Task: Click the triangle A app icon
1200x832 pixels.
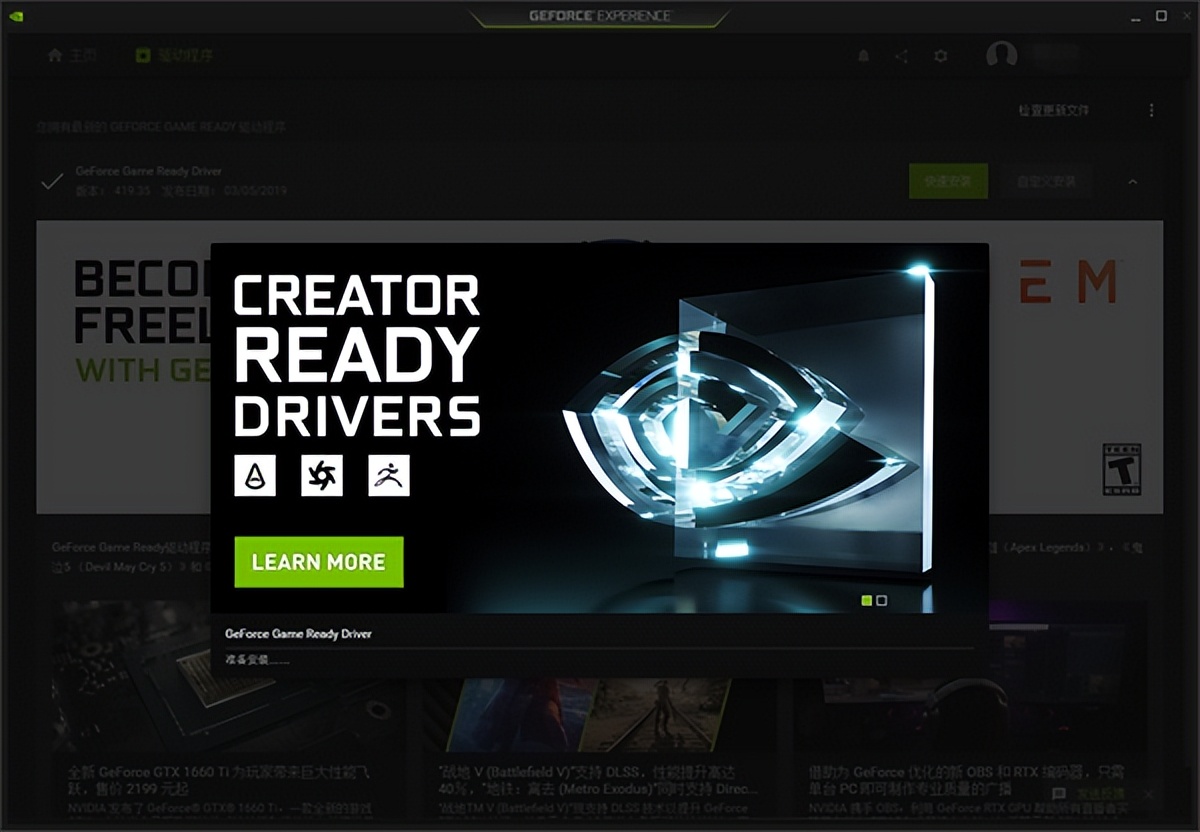Action: 255,475
